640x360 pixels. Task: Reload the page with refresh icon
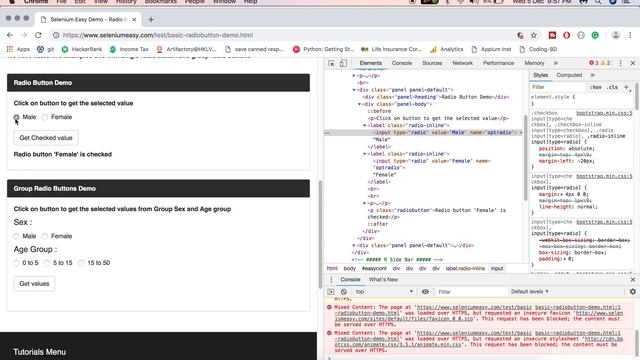click(38, 35)
